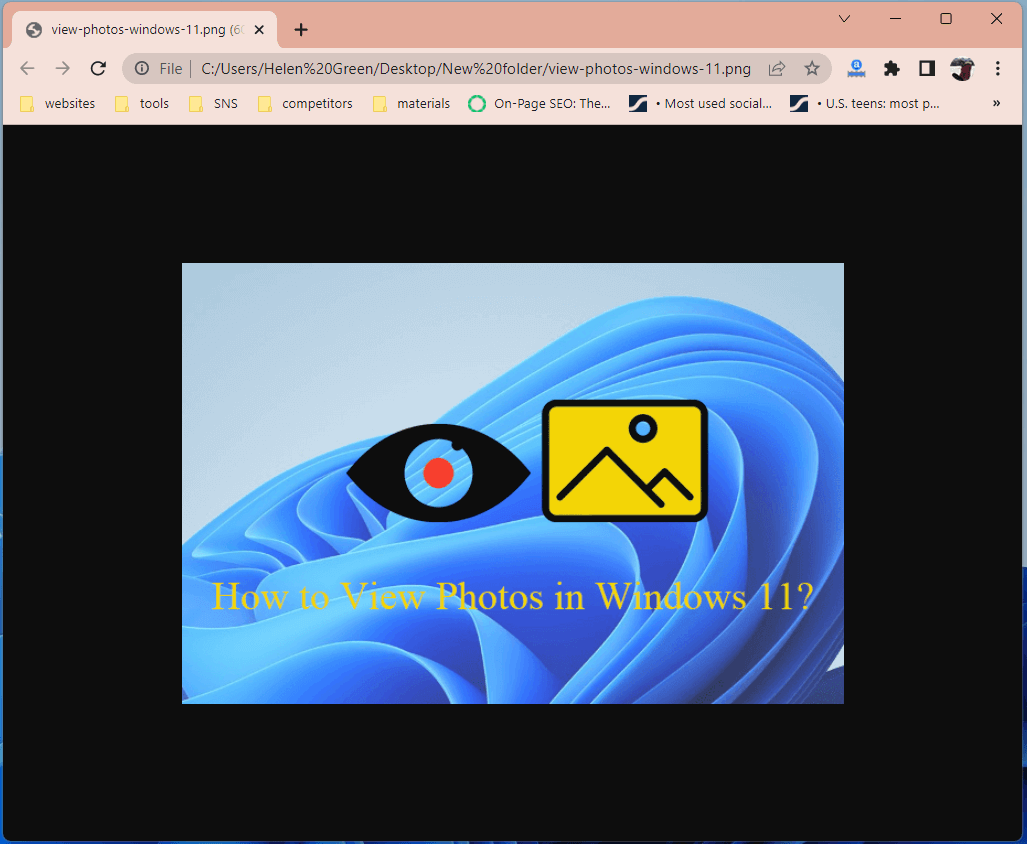The width and height of the screenshot is (1027, 844).
Task: Open the user profile avatar menu
Action: point(962,69)
